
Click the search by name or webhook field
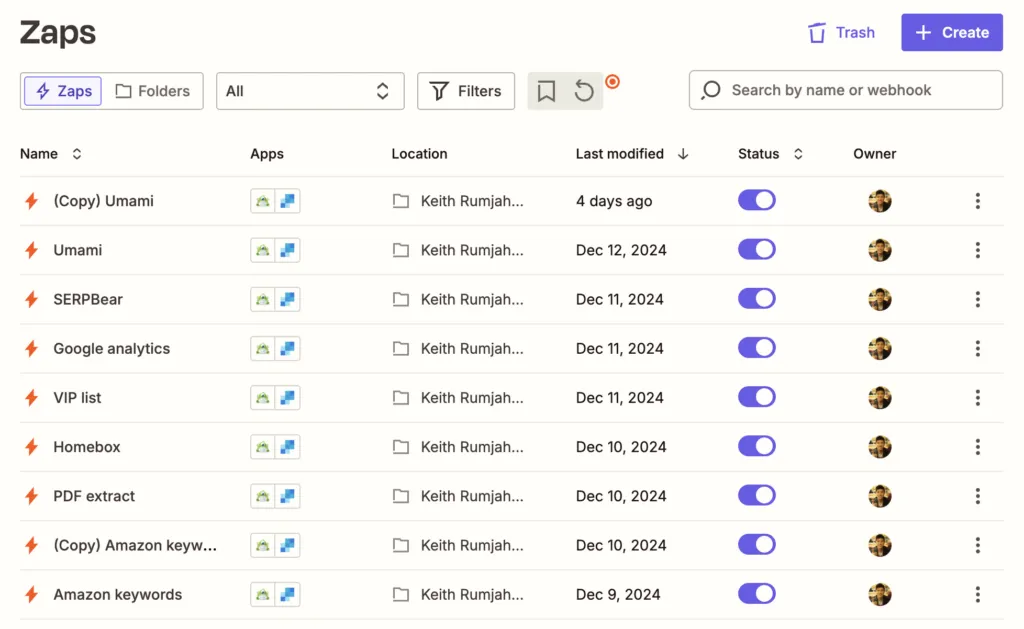coord(845,90)
